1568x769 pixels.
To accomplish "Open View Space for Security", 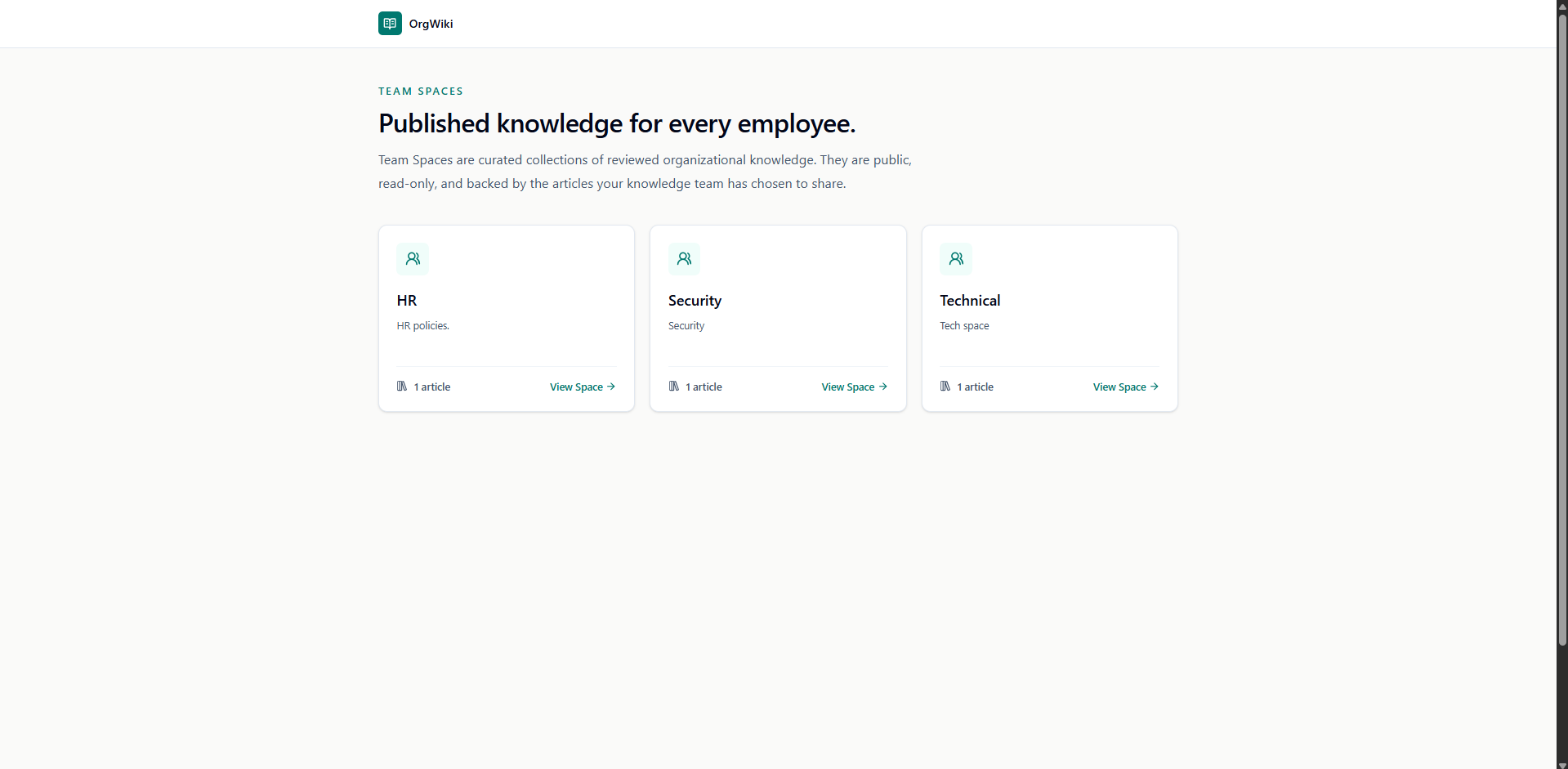I will coord(855,387).
